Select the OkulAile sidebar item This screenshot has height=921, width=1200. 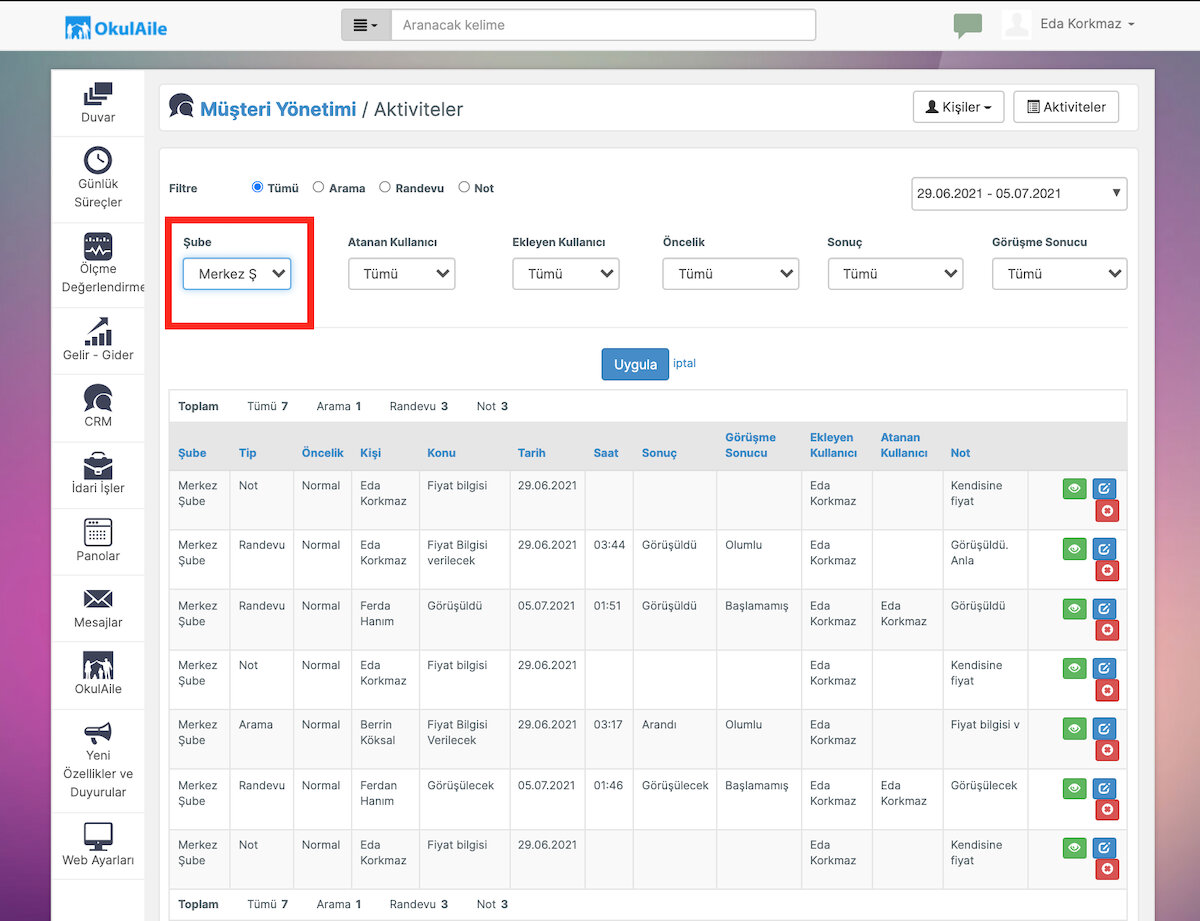98,675
